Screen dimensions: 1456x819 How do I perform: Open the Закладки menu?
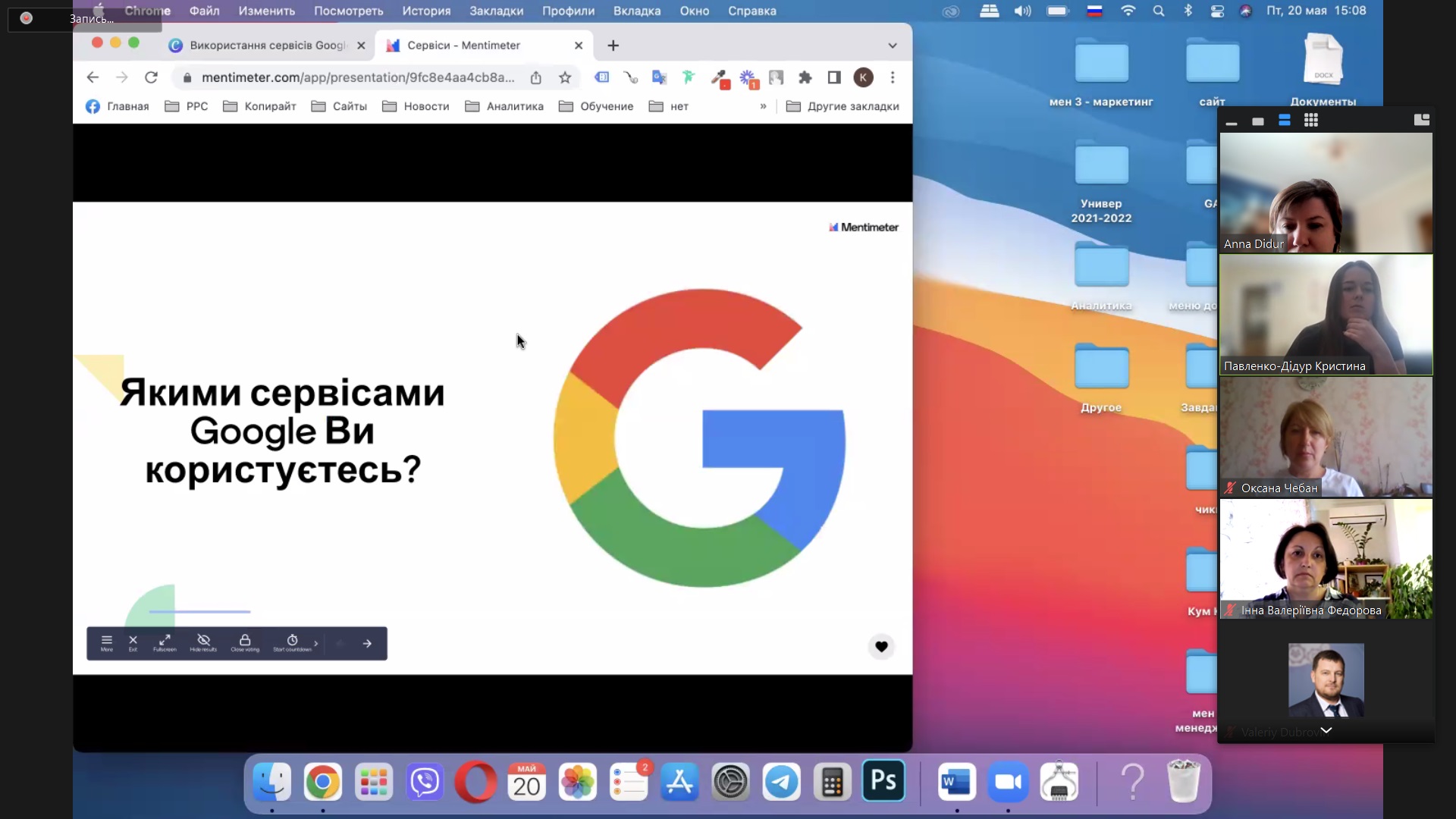tap(496, 11)
